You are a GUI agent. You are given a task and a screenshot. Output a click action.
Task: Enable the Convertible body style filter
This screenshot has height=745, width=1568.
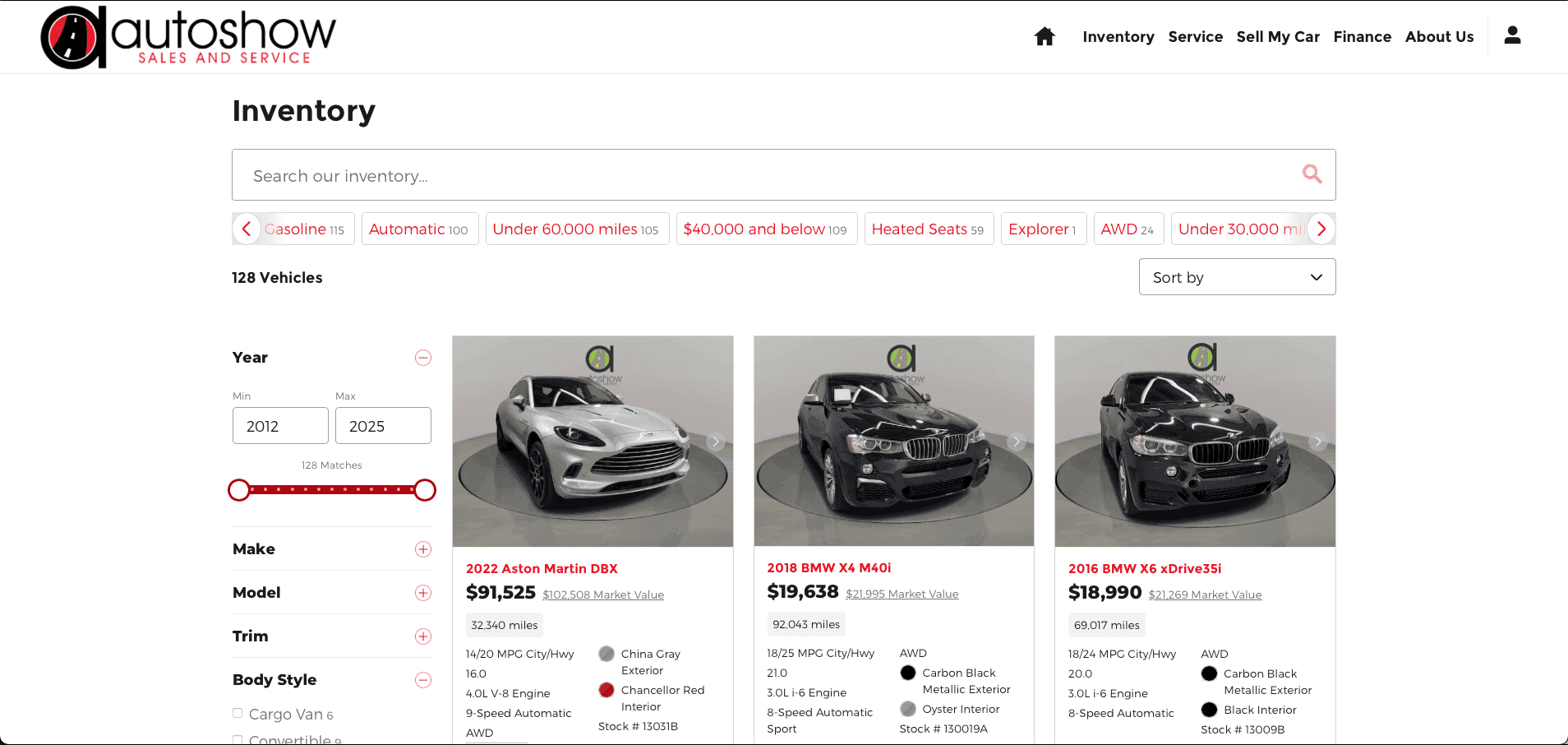pos(238,738)
